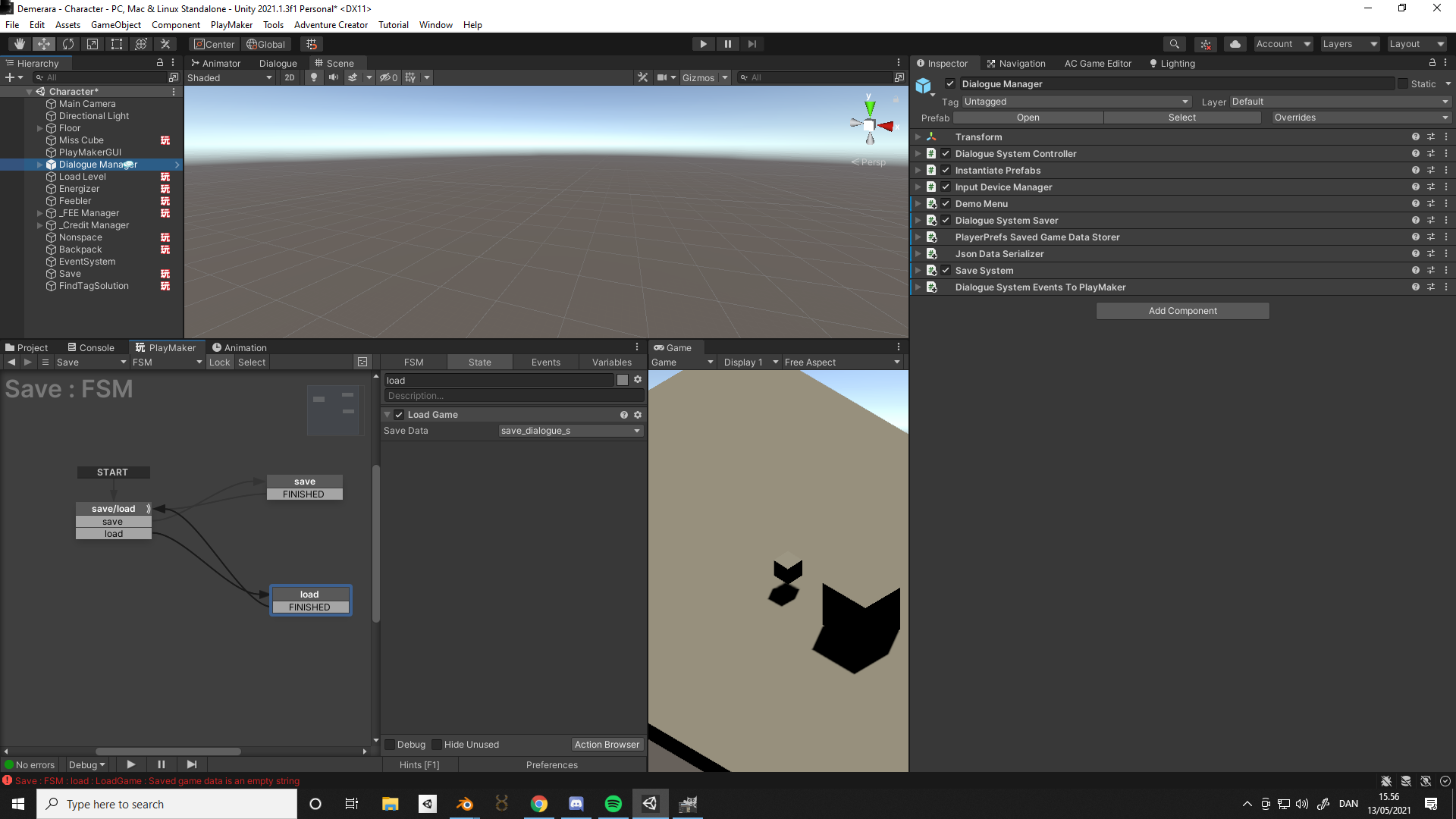Click PlayMaker Preferences button
The image size is (1456, 819).
coord(552,765)
